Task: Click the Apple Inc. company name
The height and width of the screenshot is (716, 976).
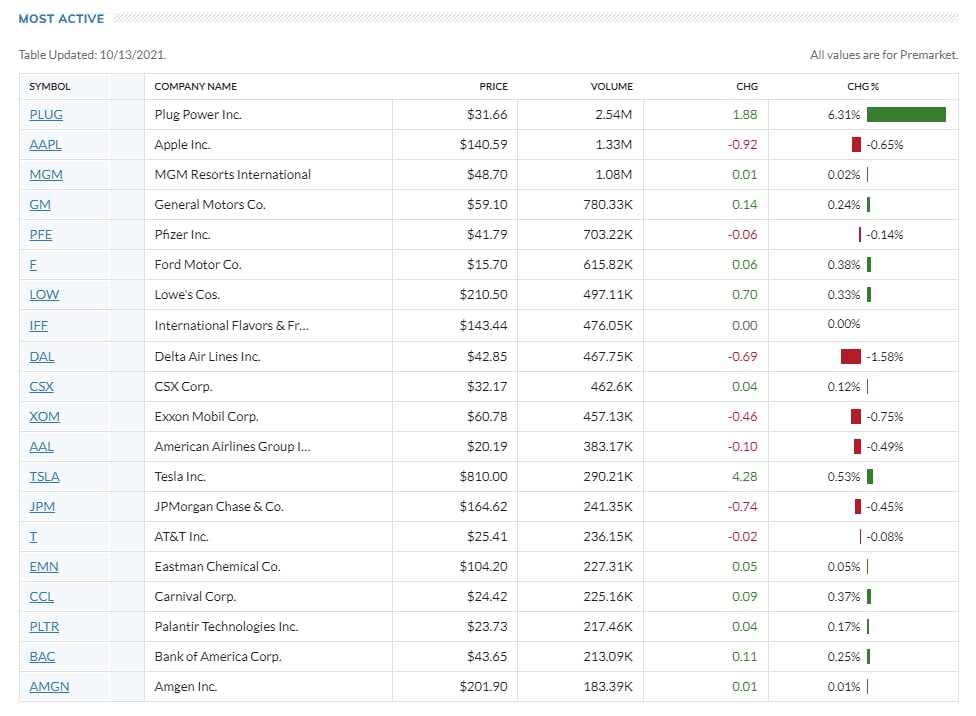Action: coord(182,144)
